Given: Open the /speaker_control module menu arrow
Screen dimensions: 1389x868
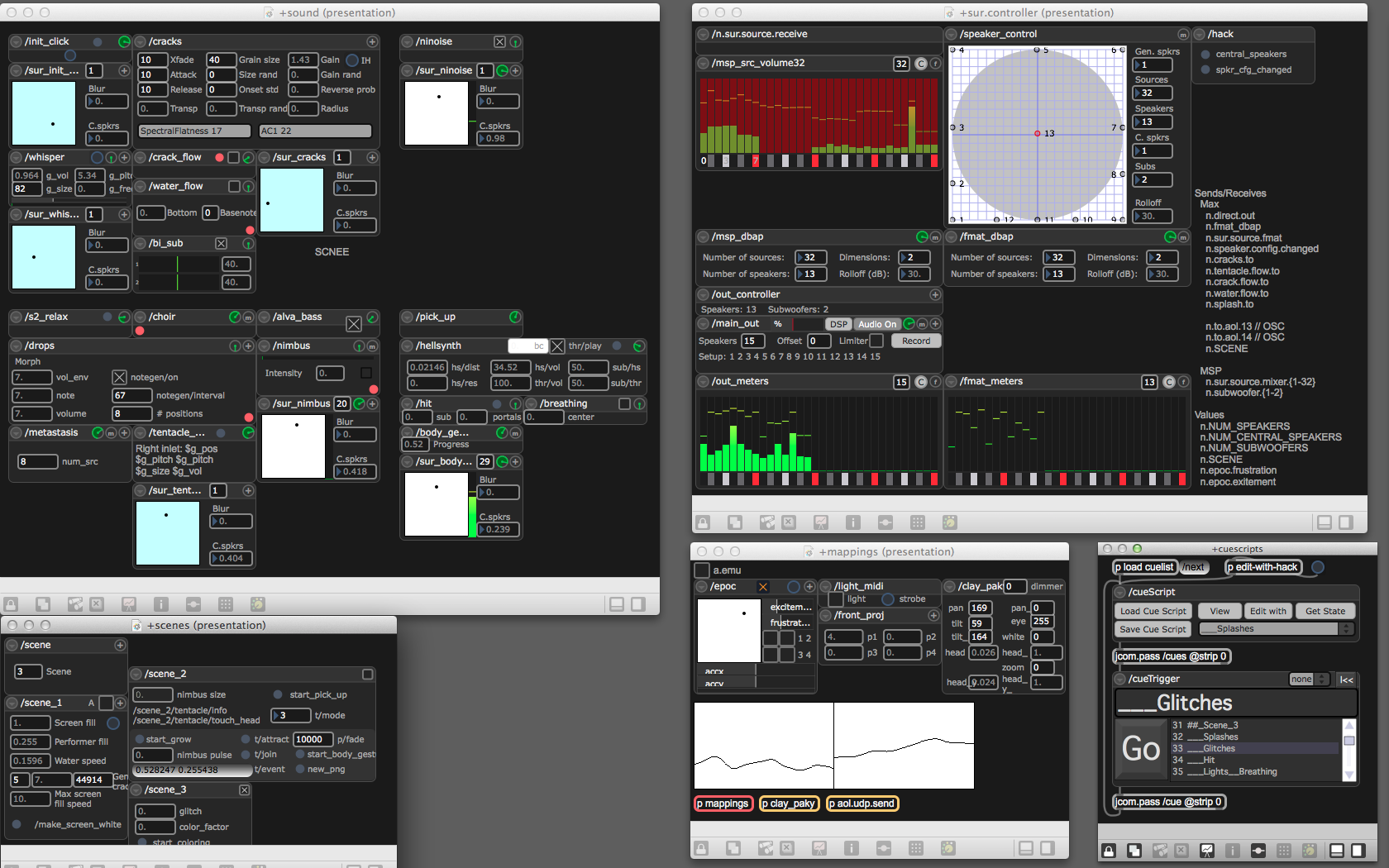Looking at the screenshot, I should pyautogui.click(x=952, y=35).
